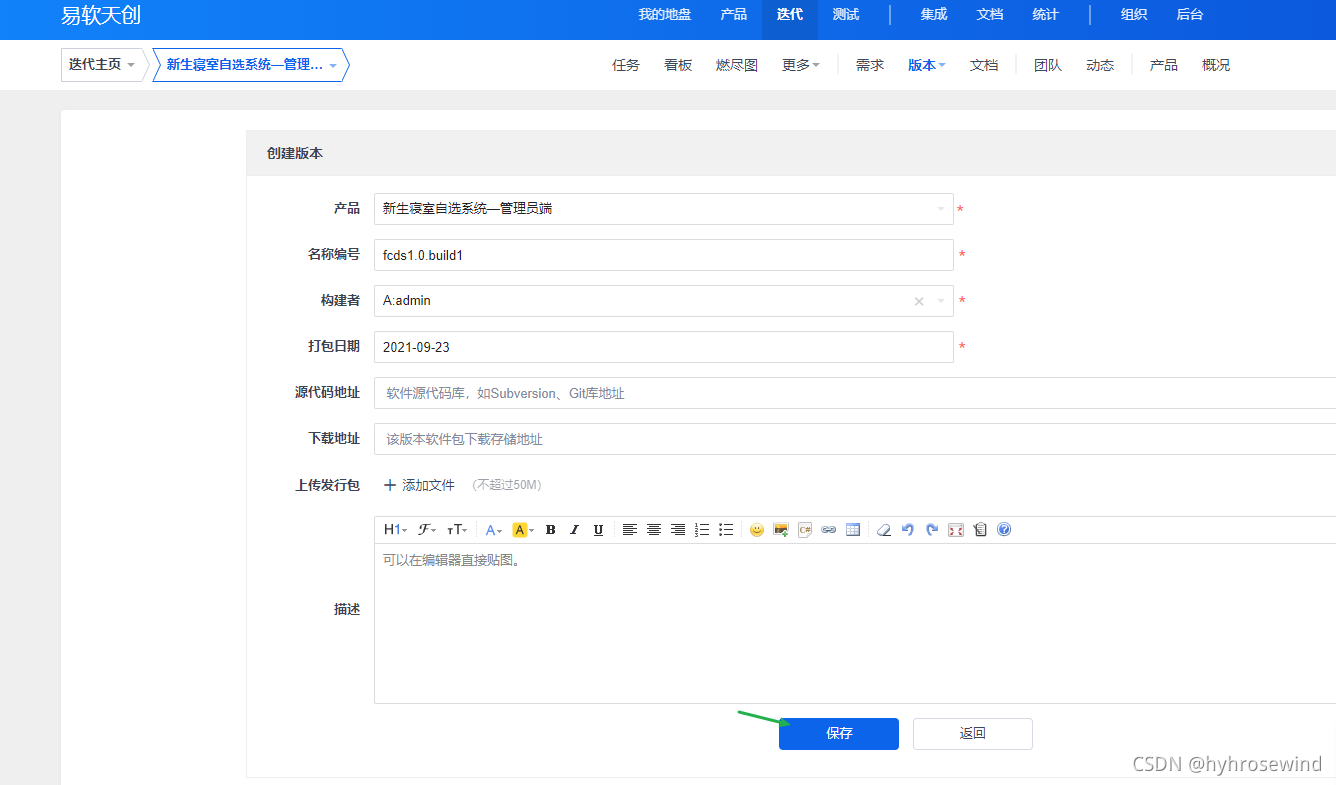This screenshot has height=785, width=1336.
Task: Open 文档 in the top navigation bar
Action: point(990,14)
